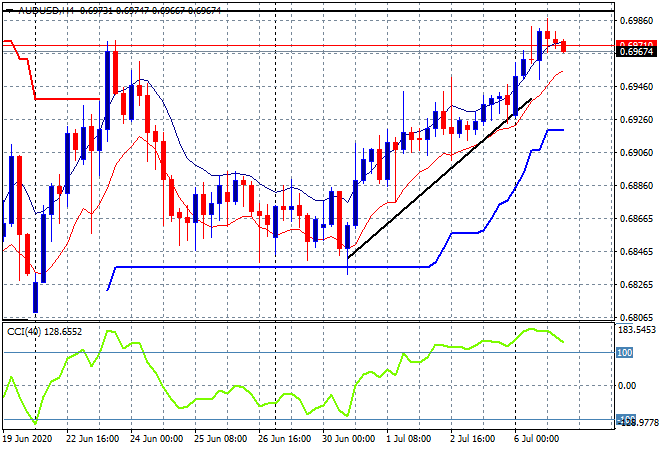
Task: Click the 0.68665 price scale value
Action: (x=636, y=218)
